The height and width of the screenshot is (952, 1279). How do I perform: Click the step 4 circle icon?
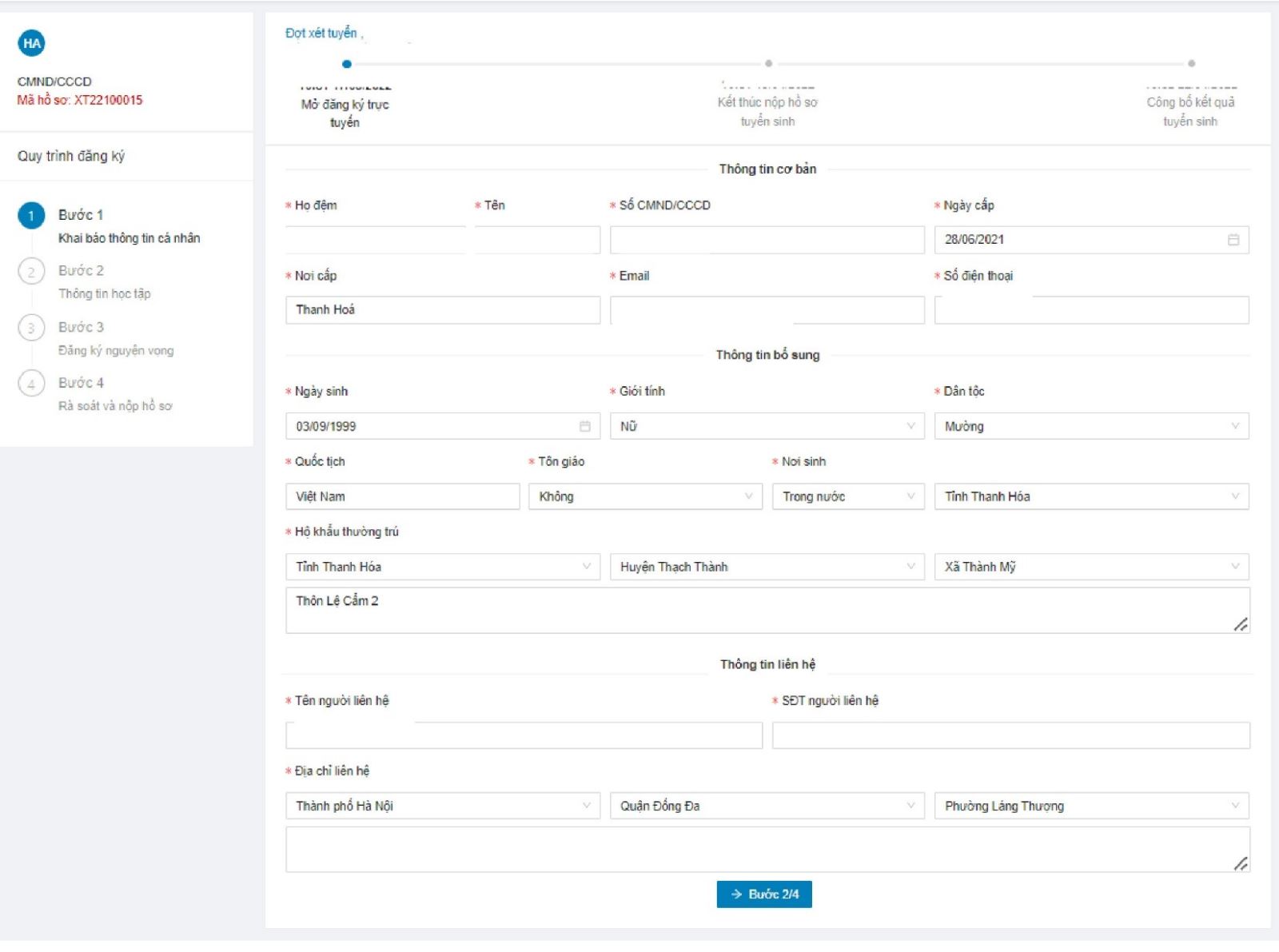(31, 384)
